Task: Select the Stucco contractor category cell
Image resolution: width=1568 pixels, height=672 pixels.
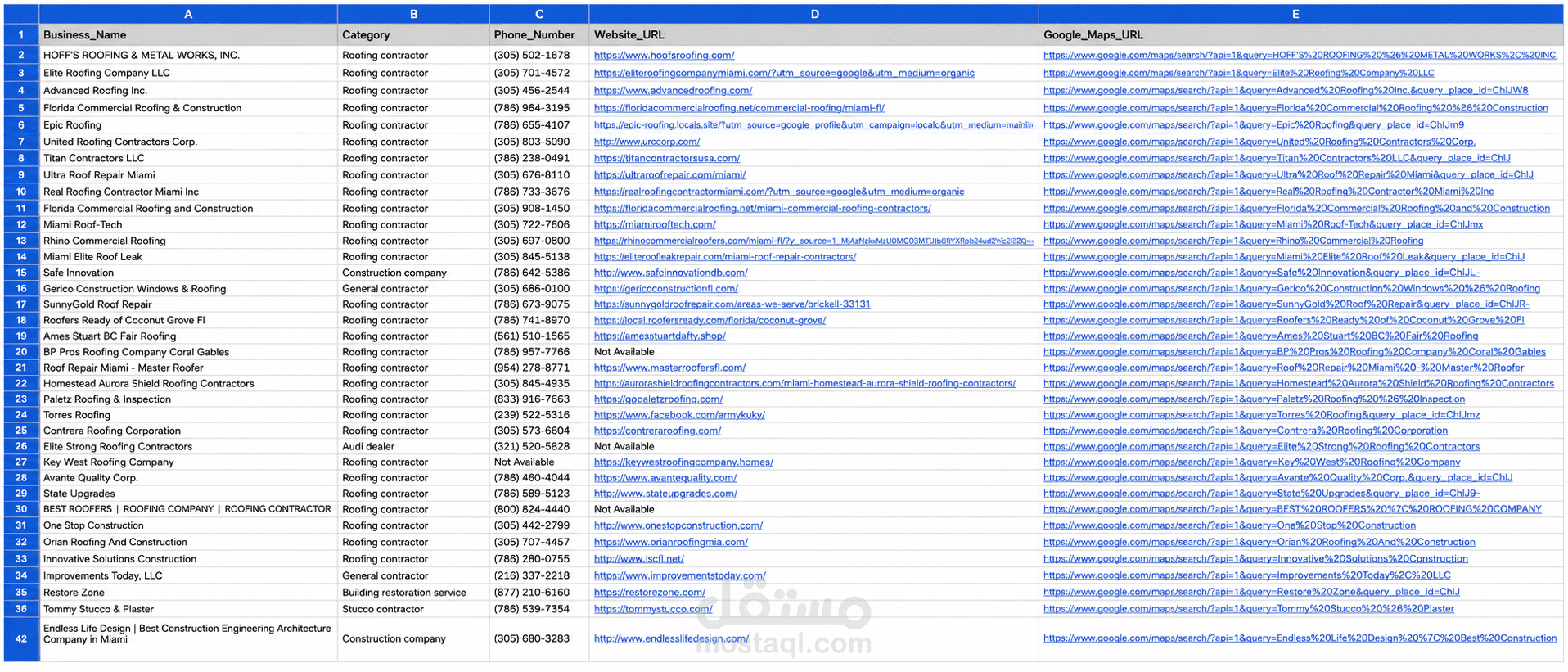Action: (x=413, y=609)
